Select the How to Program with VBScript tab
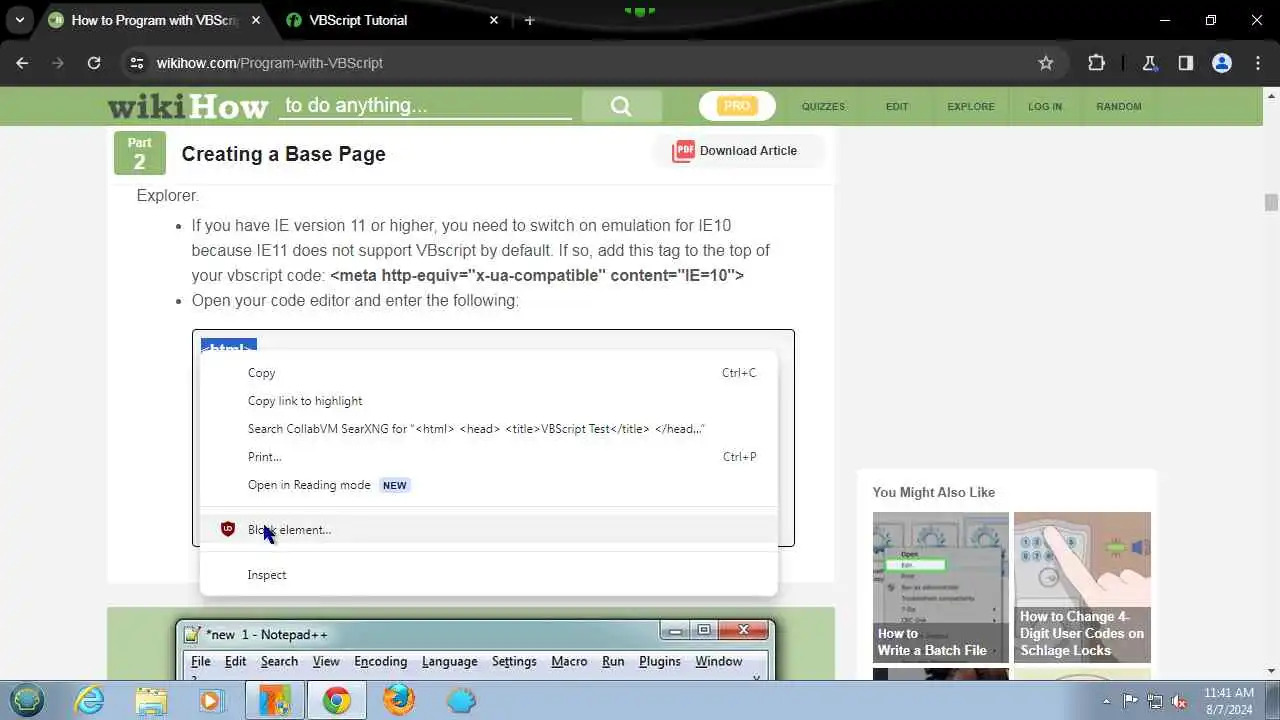 coord(153,20)
